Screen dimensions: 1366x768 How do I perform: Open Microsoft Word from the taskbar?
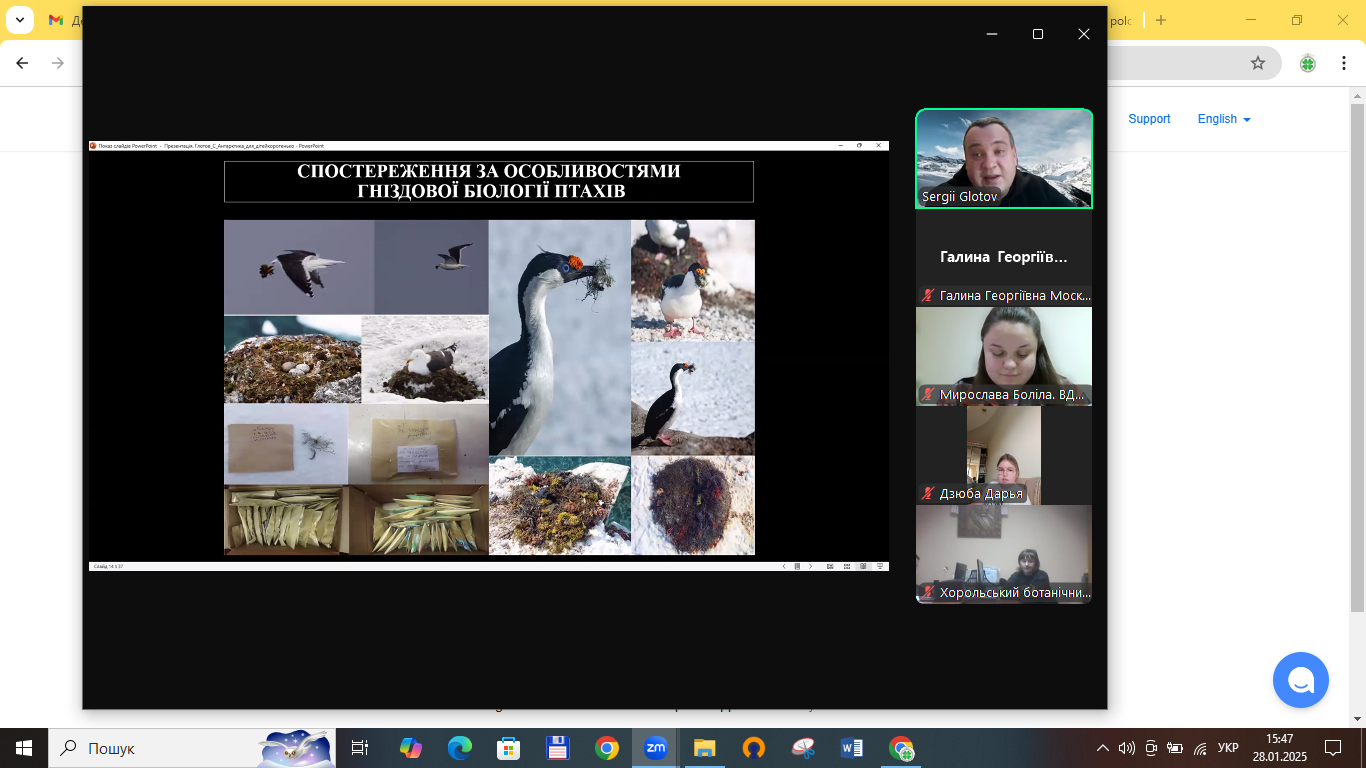click(852, 748)
